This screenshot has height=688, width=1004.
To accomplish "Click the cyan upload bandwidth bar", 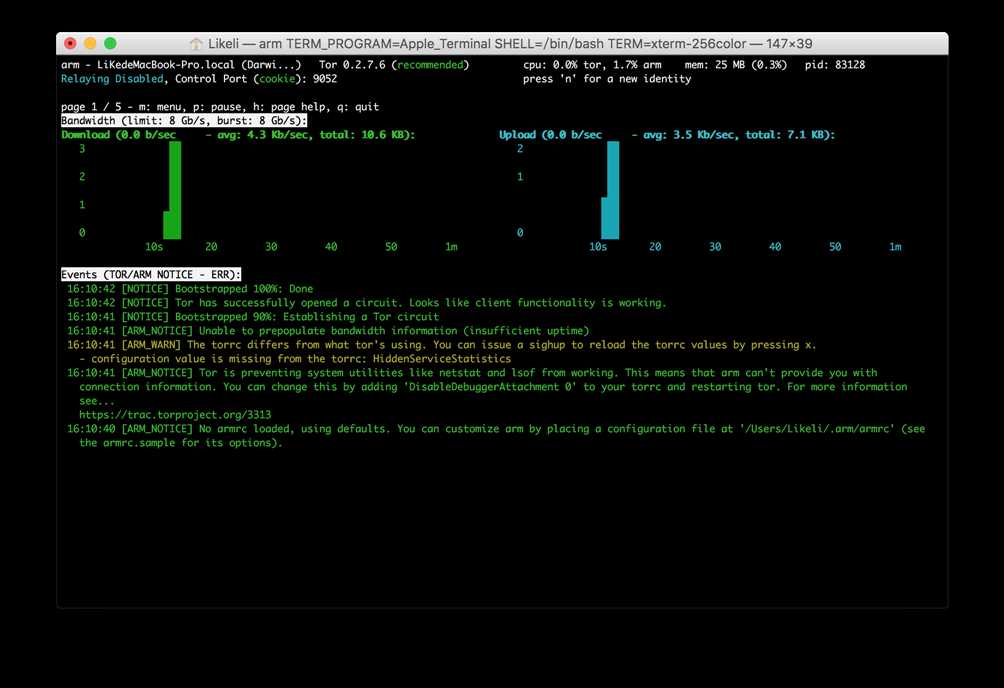I will pyautogui.click(x=611, y=190).
